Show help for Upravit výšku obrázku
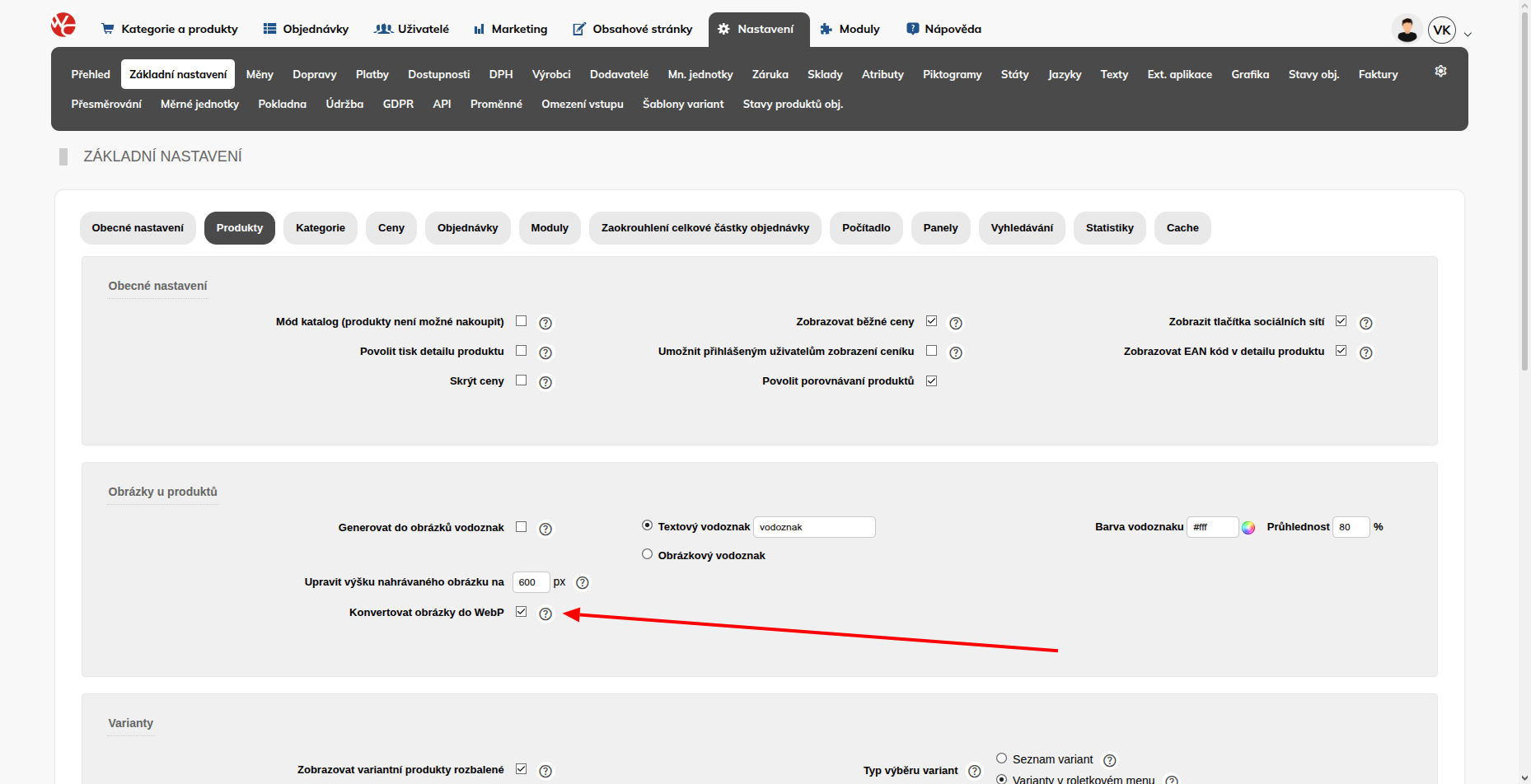Viewport: 1531px width, 784px height. 583,582
